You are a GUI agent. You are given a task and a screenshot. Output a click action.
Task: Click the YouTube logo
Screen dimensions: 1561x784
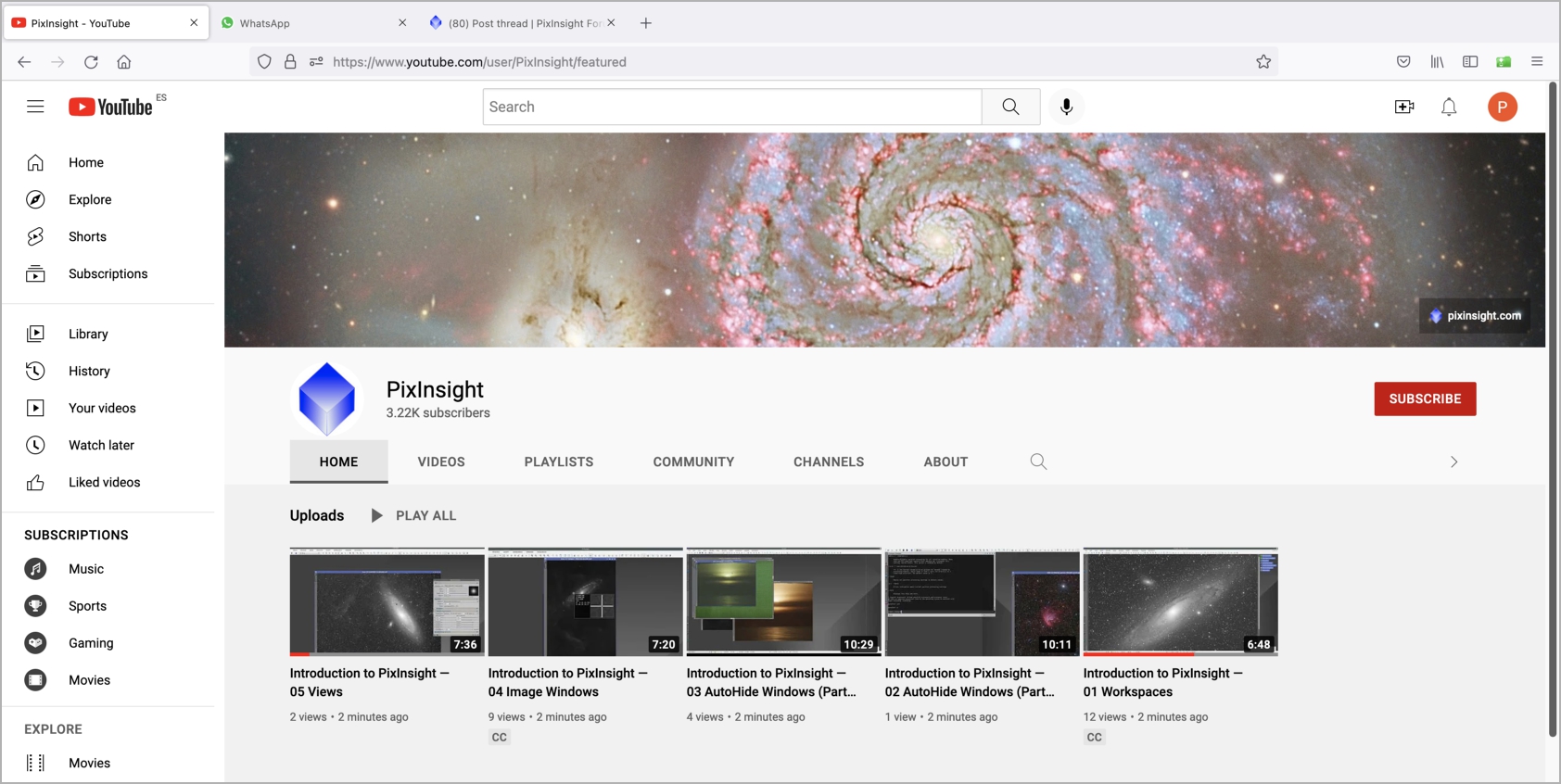coord(110,107)
